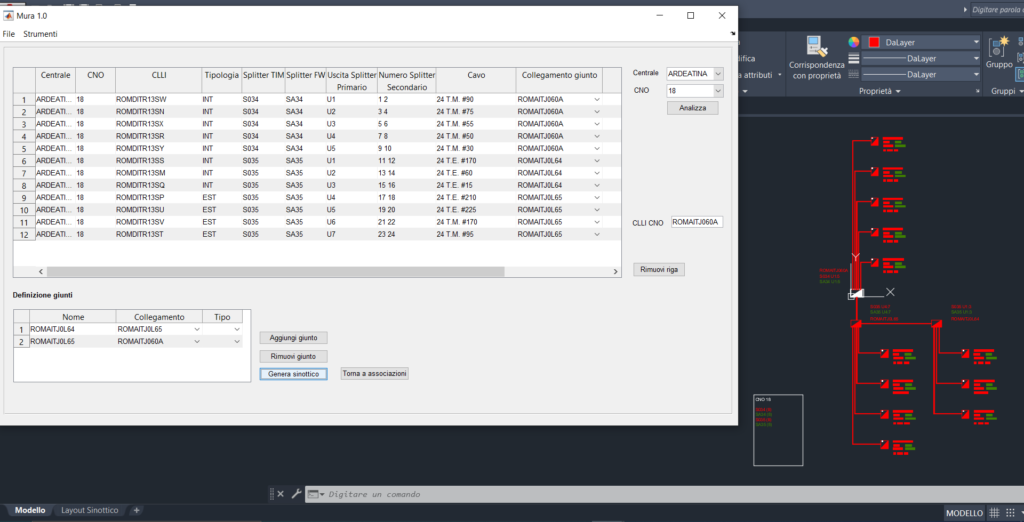Click cell U7 in Uscita Splitter Primario

tap(351, 234)
